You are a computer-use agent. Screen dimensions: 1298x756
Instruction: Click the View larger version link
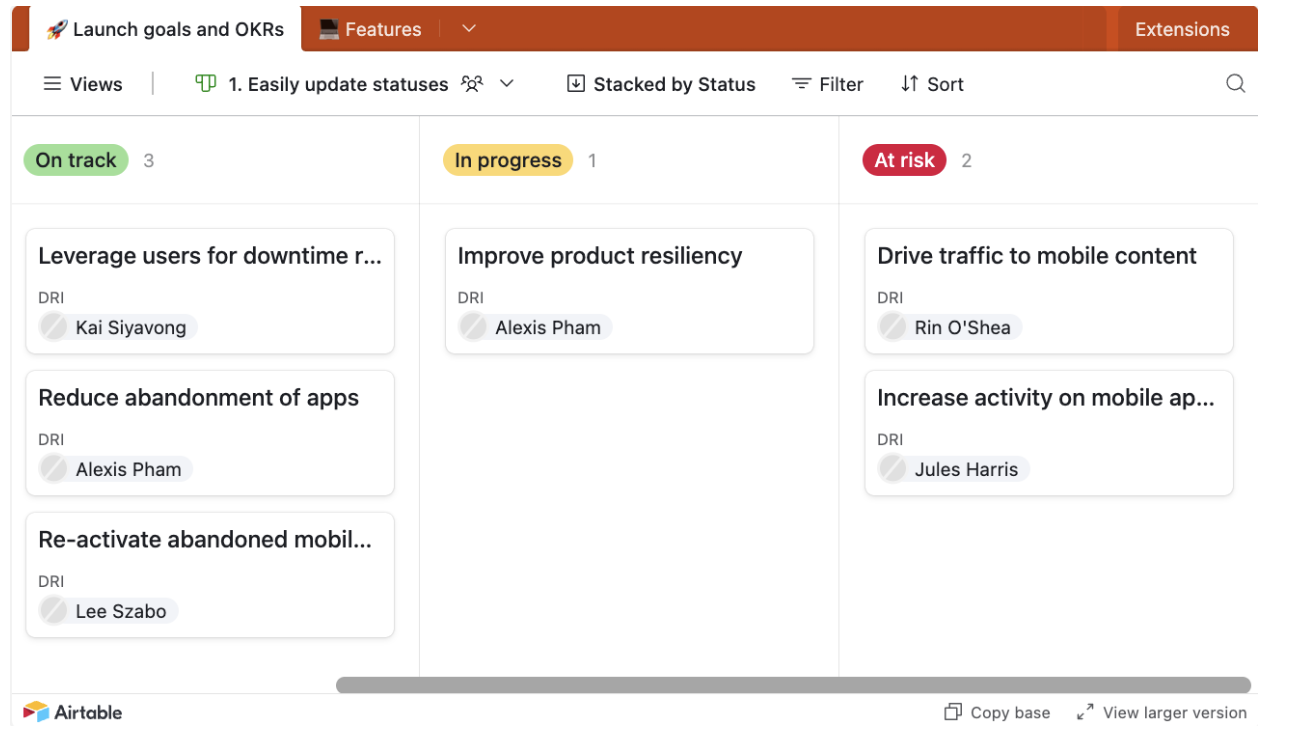point(1173,712)
